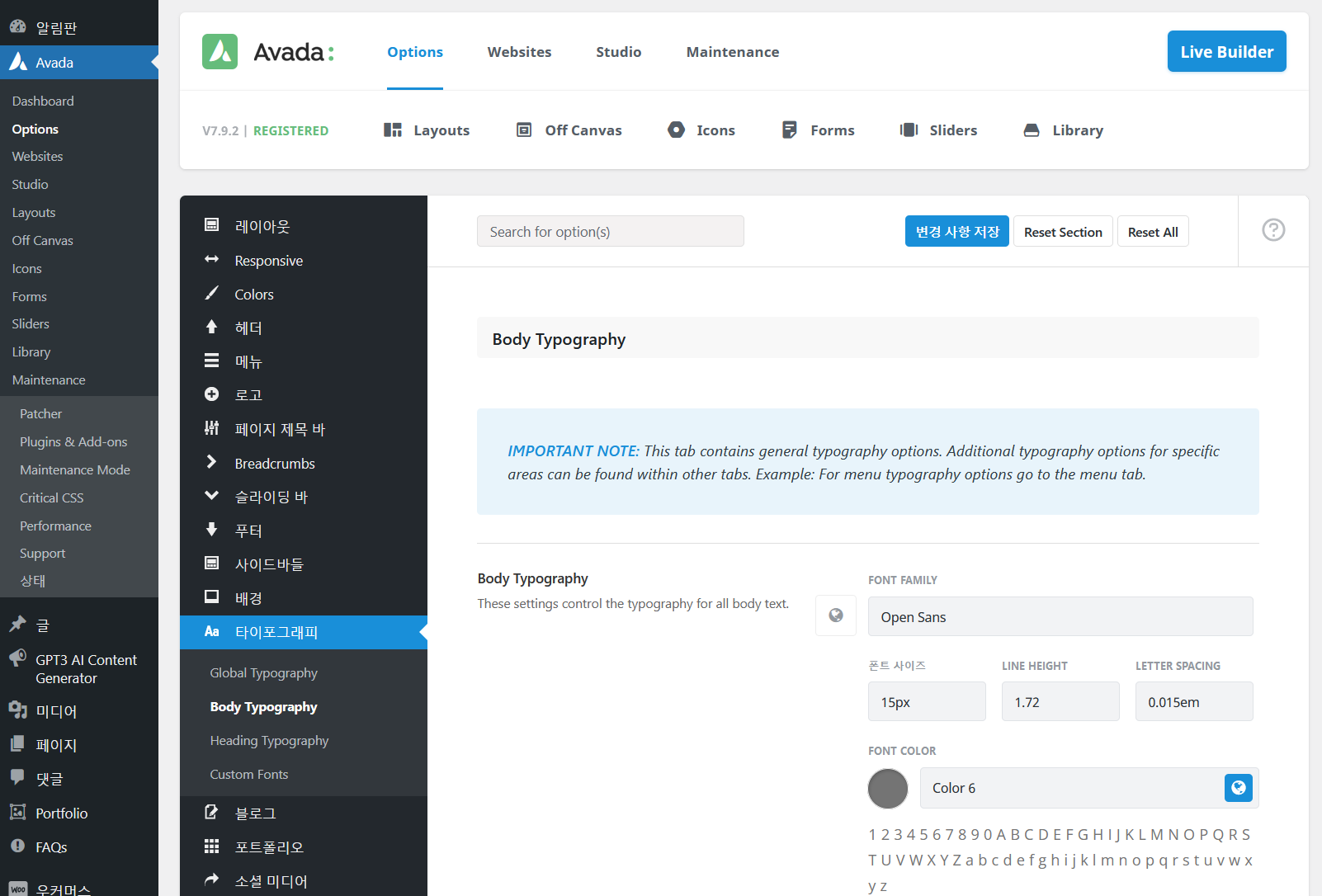Open Dashboard under Avada menu
1322x896 pixels.
[x=43, y=101]
